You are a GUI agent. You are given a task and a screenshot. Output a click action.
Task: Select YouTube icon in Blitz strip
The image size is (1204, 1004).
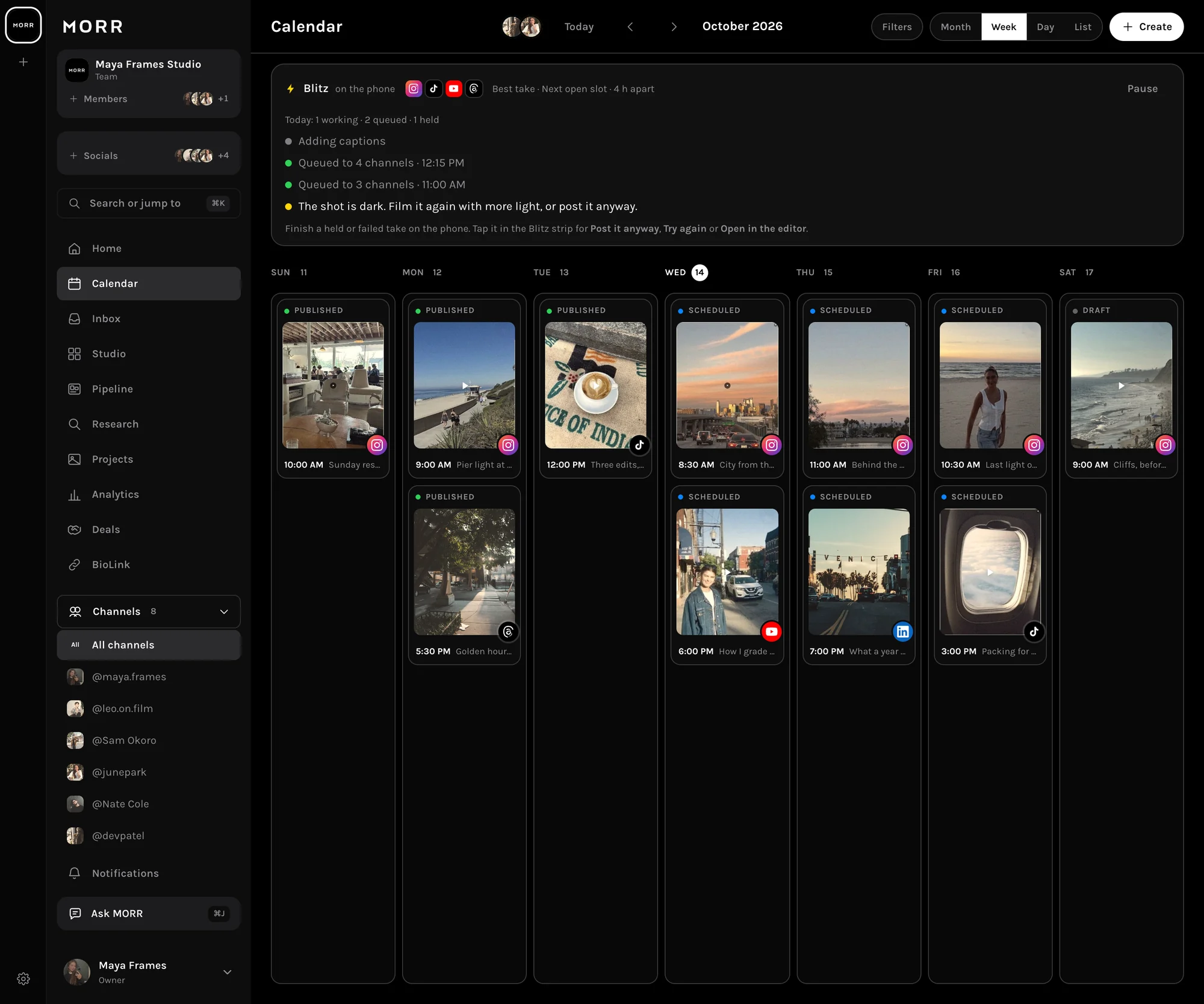[x=454, y=89]
